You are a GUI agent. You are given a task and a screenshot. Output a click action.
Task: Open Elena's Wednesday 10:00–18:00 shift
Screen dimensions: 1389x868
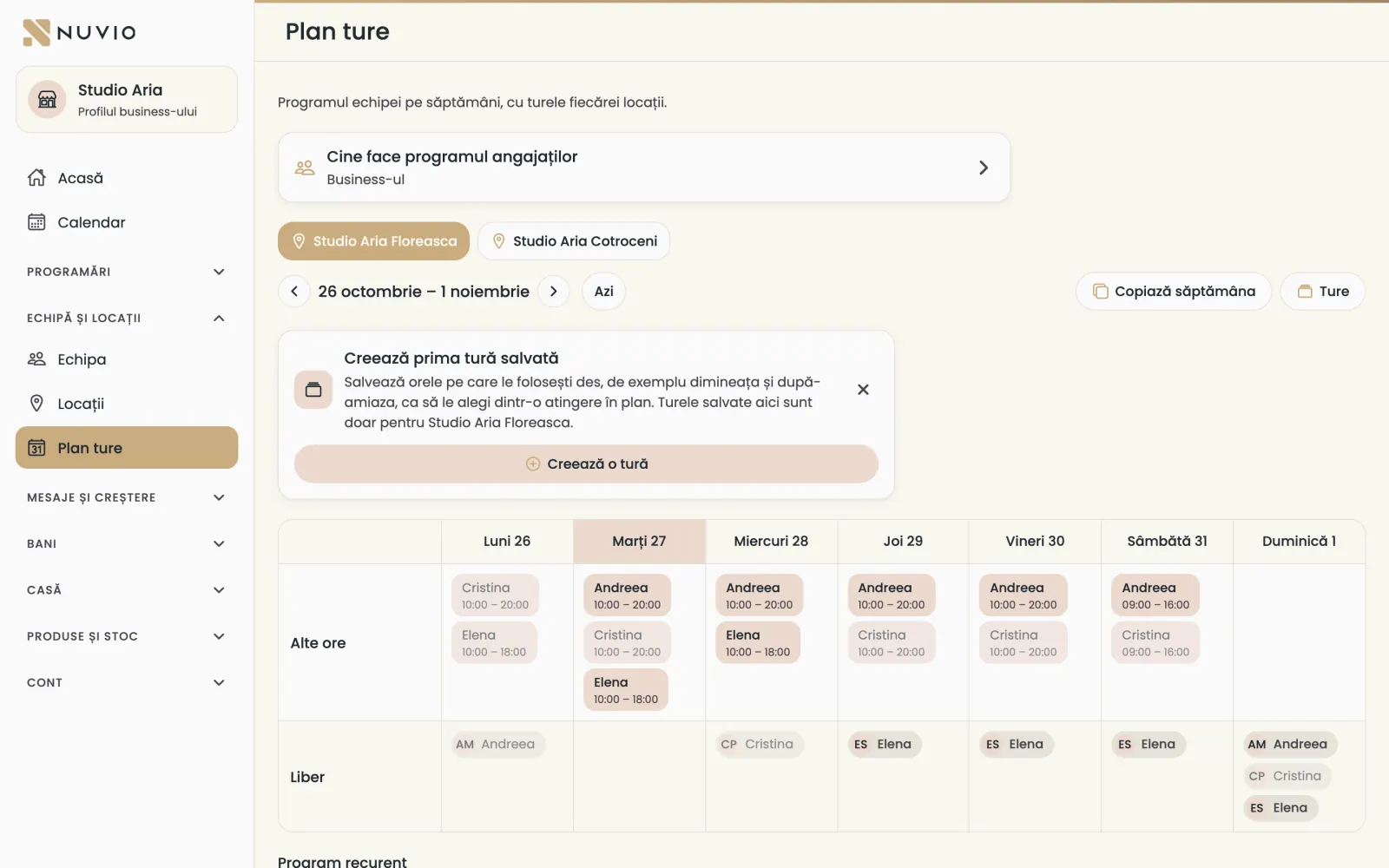(x=758, y=642)
